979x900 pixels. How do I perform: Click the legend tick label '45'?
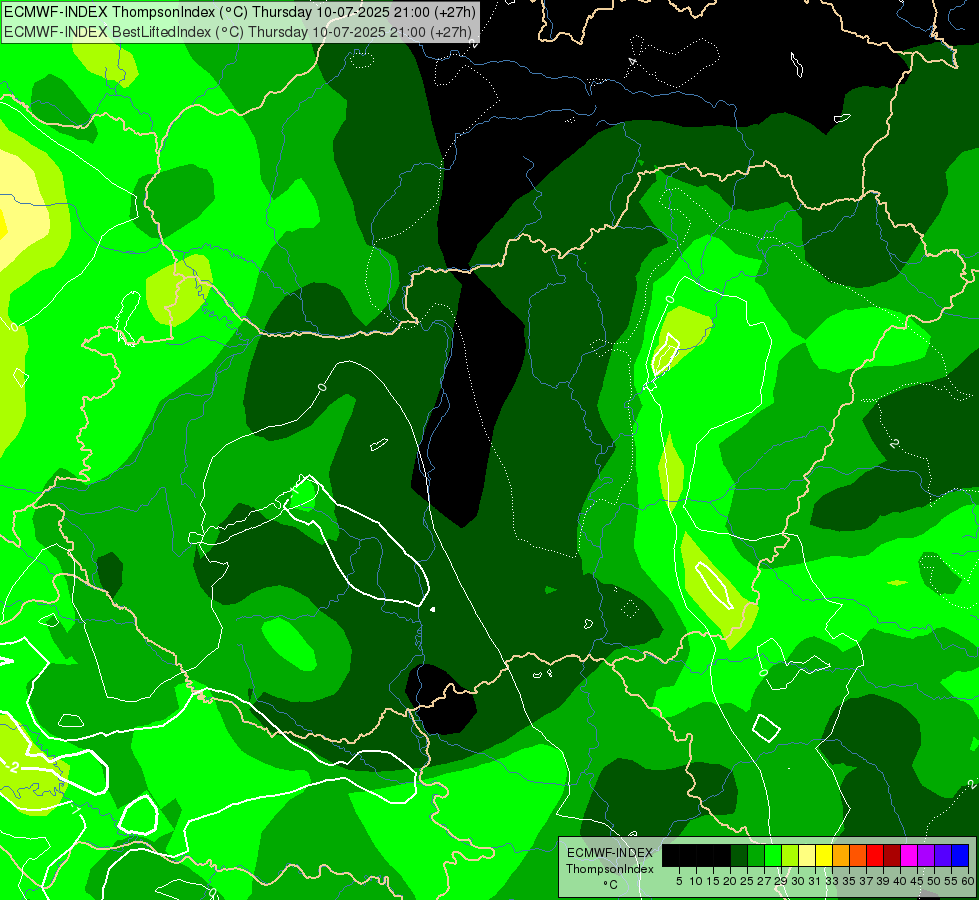(917, 881)
